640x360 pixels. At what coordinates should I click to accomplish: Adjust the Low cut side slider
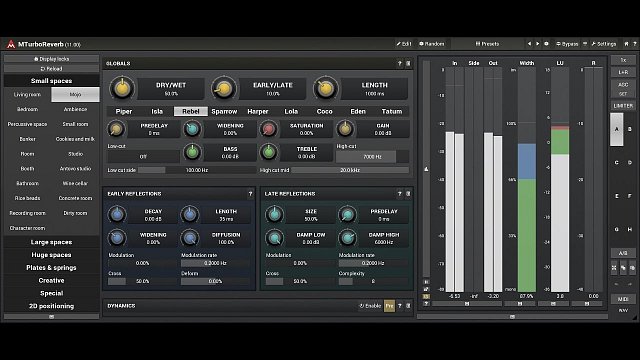[x=197, y=170]
